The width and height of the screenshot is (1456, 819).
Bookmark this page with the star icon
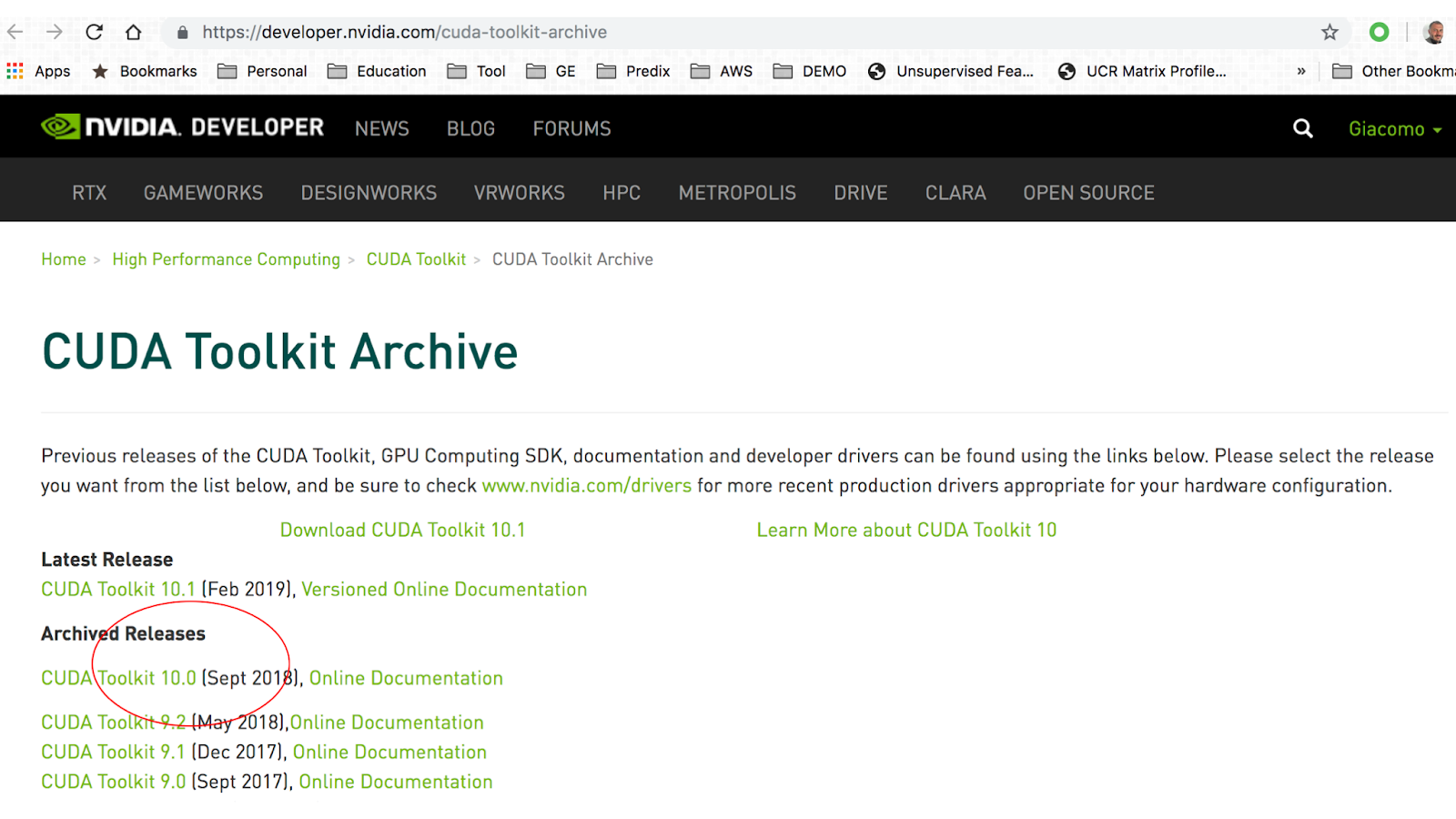point(1330,33)
